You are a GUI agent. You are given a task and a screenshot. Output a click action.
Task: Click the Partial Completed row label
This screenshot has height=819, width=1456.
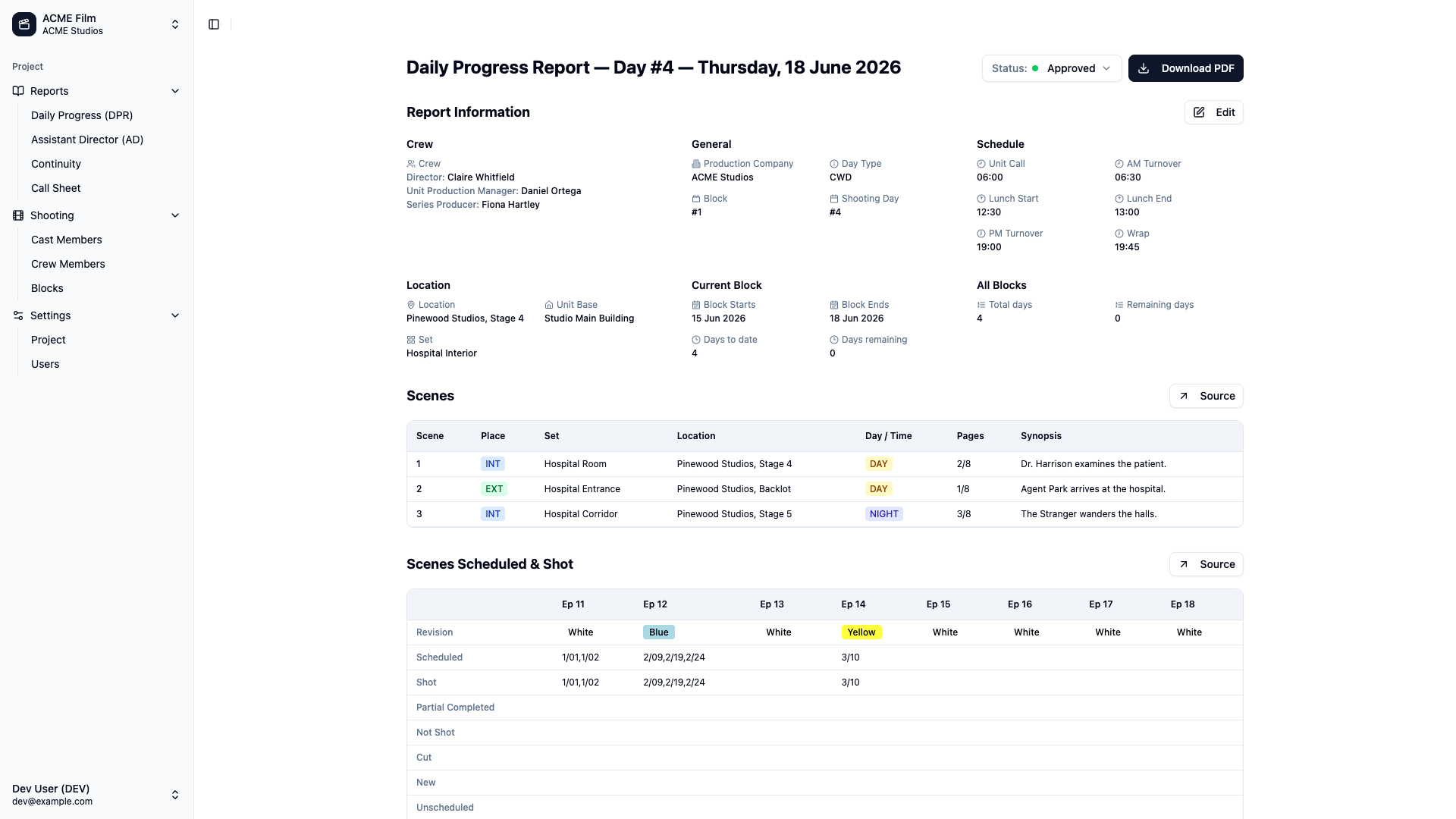pos(455,708)
